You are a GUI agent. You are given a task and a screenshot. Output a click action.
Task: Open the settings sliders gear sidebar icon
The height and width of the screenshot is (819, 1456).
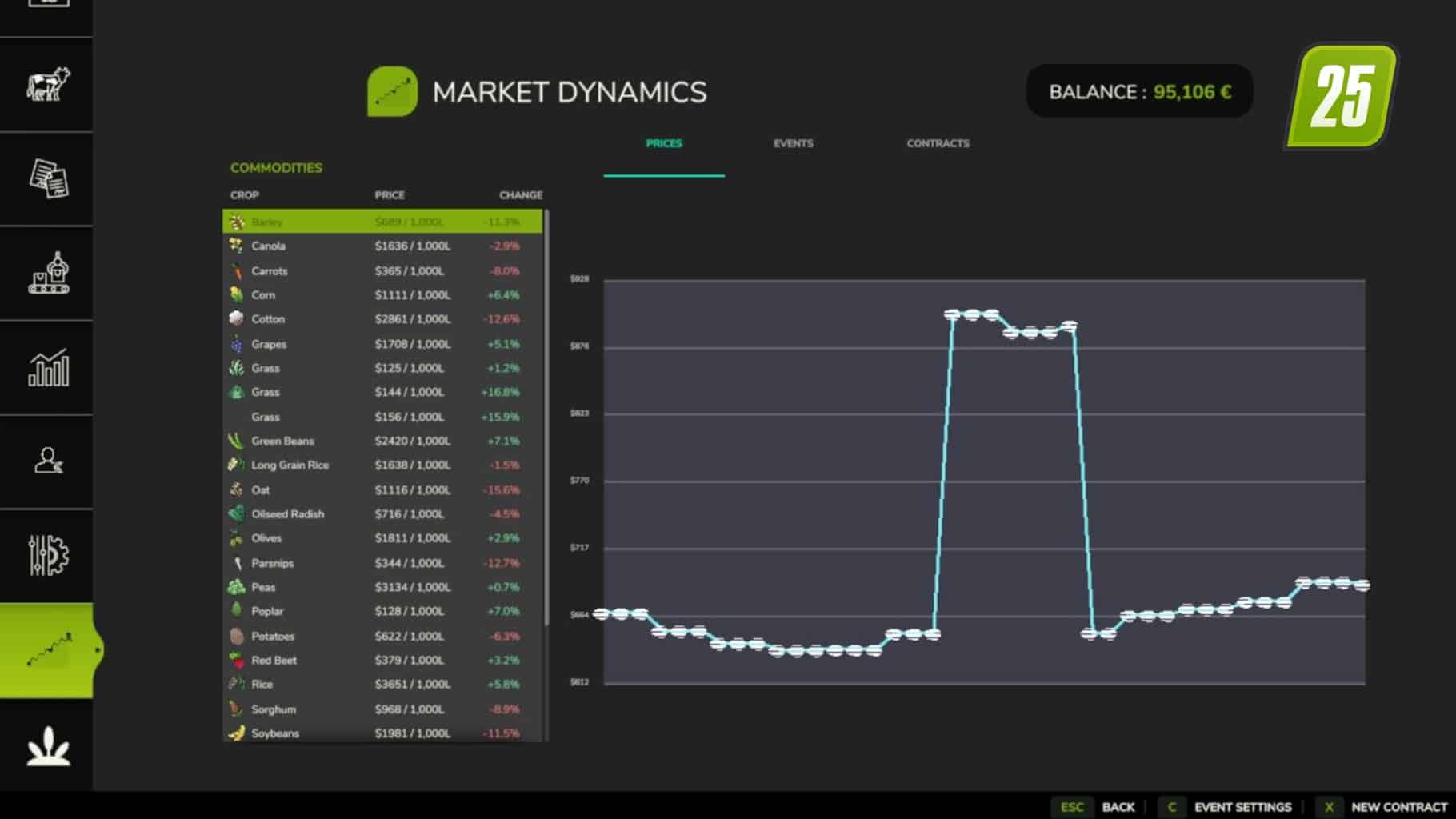pyautogui.click(x=48, y=555)
